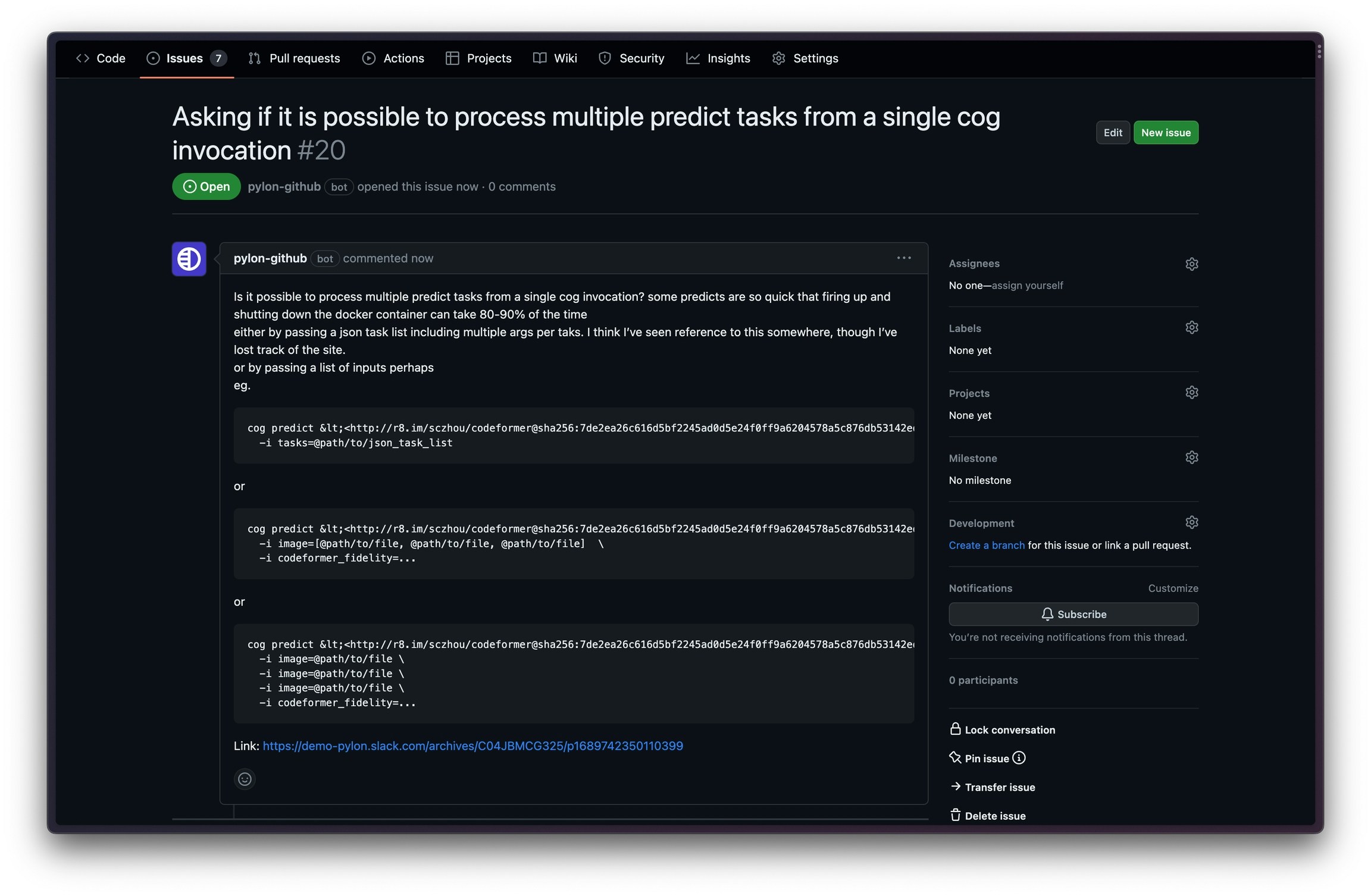Viewport: 1371px width, 896px height.
Task: Open Customize notifications options
Action: [1172, 588]
